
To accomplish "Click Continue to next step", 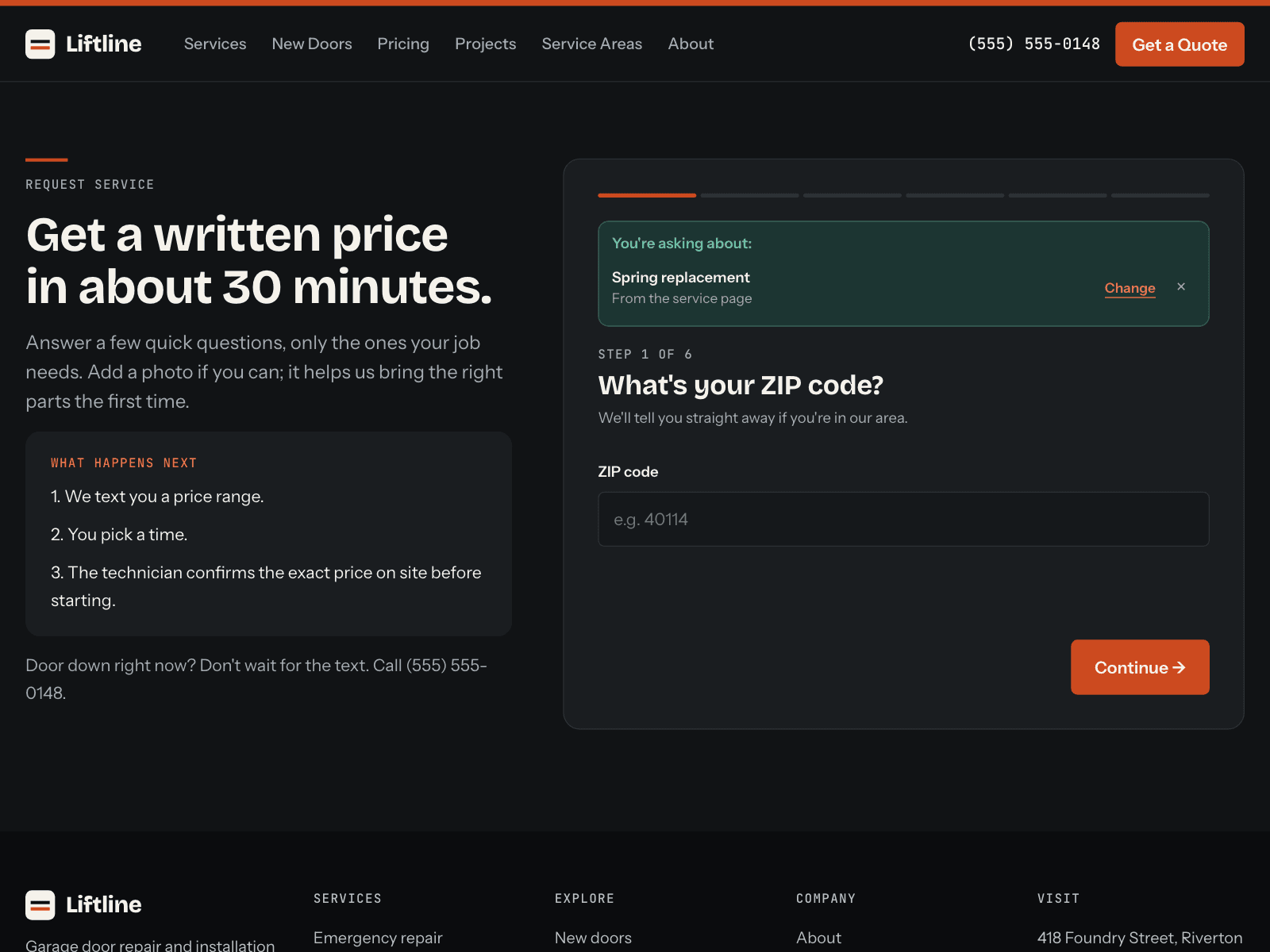I will [x=1140, y=667].
